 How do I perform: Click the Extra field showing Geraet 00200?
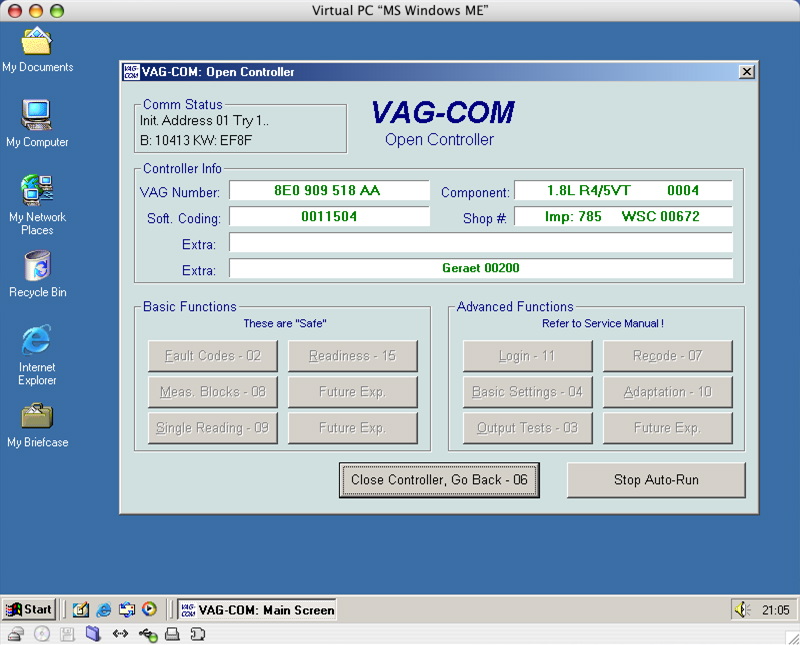[481, 268]
